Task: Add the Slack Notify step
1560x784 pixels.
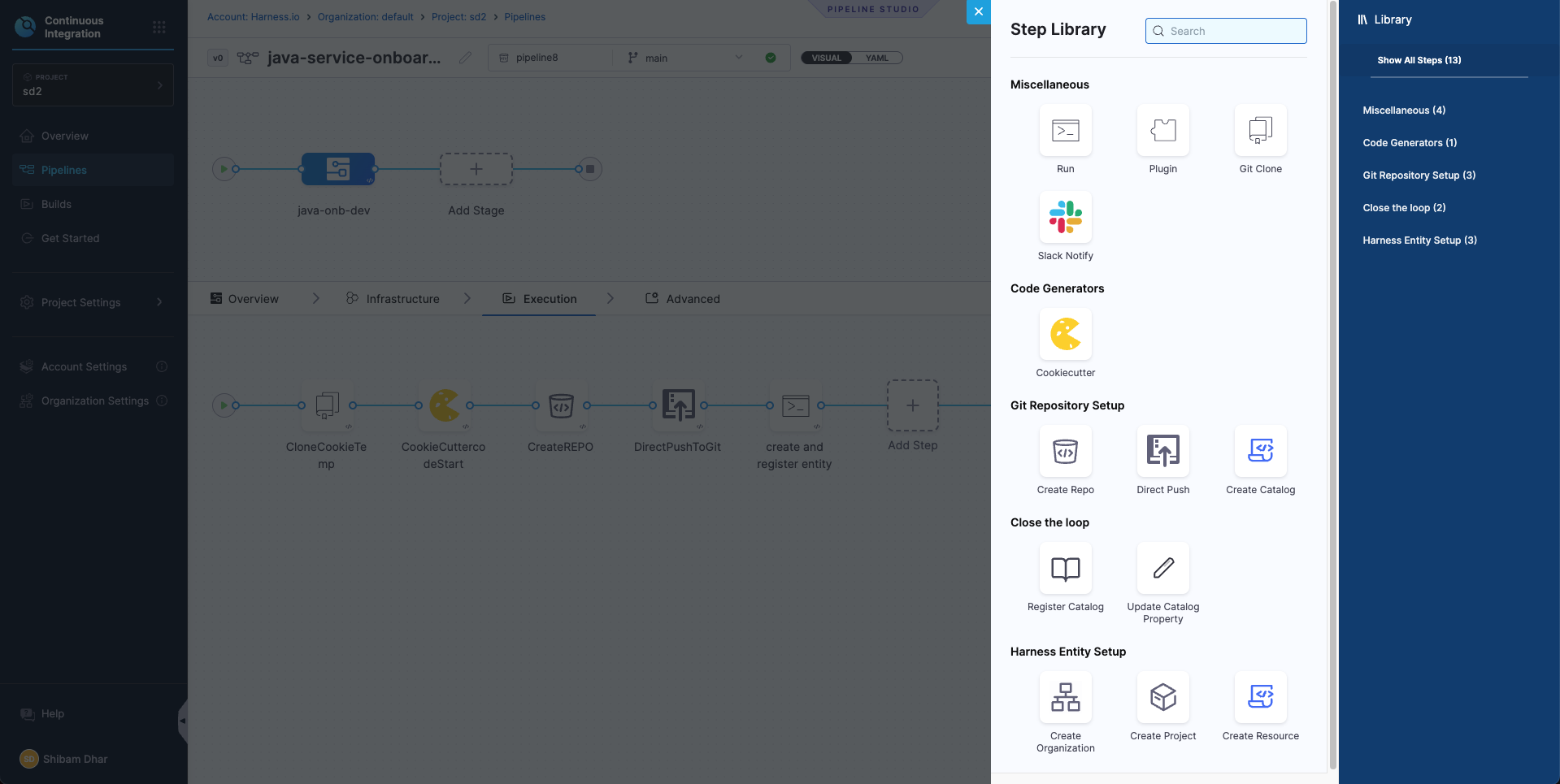Action: 1065,218
